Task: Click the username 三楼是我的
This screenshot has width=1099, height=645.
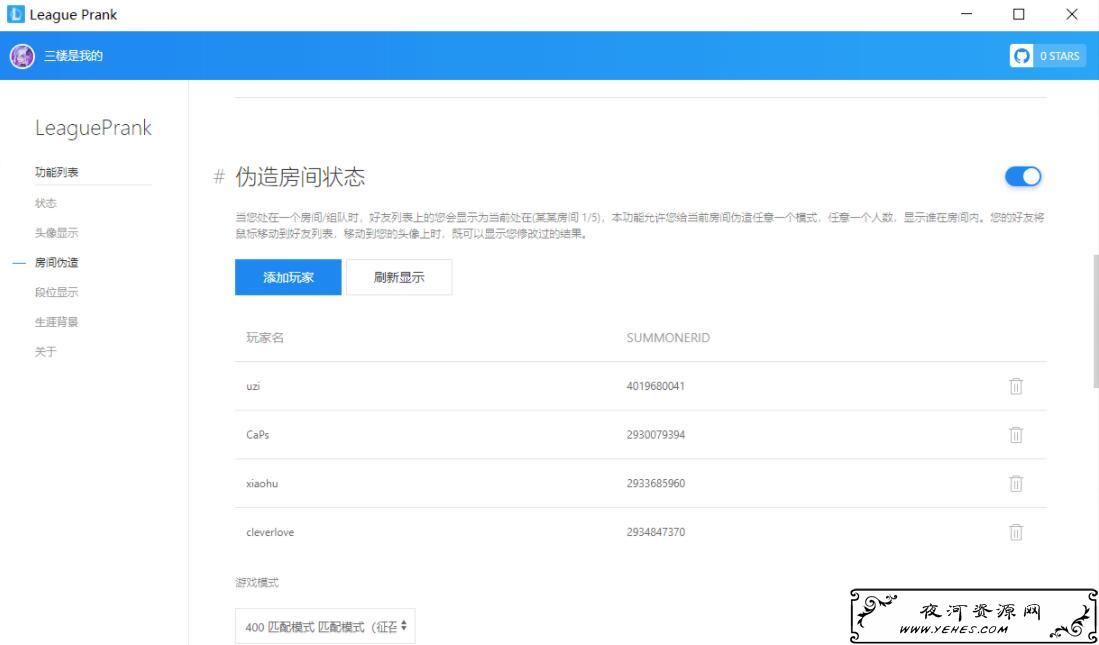Action: click(74, 56)
